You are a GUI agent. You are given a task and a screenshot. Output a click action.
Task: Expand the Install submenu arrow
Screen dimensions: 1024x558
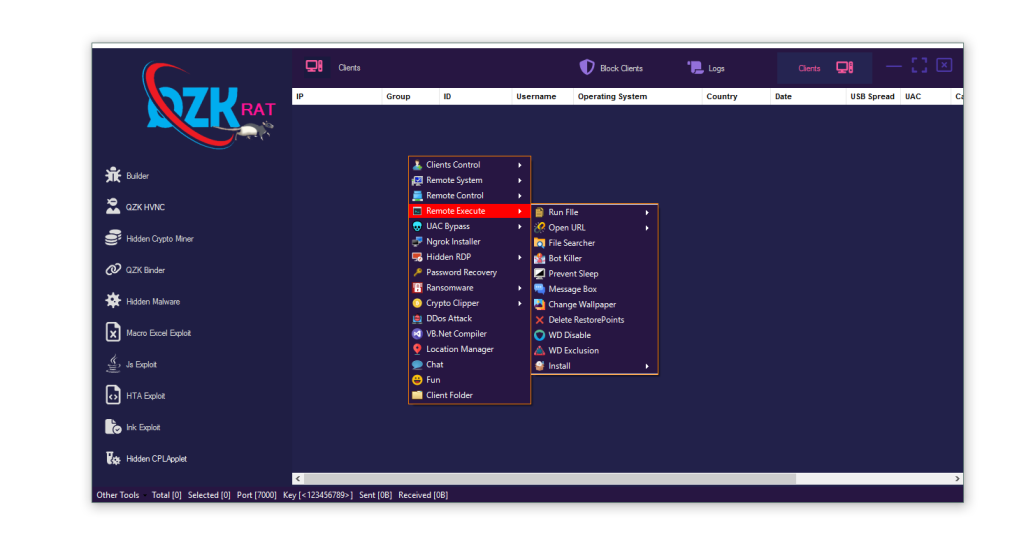coord(647,366)
